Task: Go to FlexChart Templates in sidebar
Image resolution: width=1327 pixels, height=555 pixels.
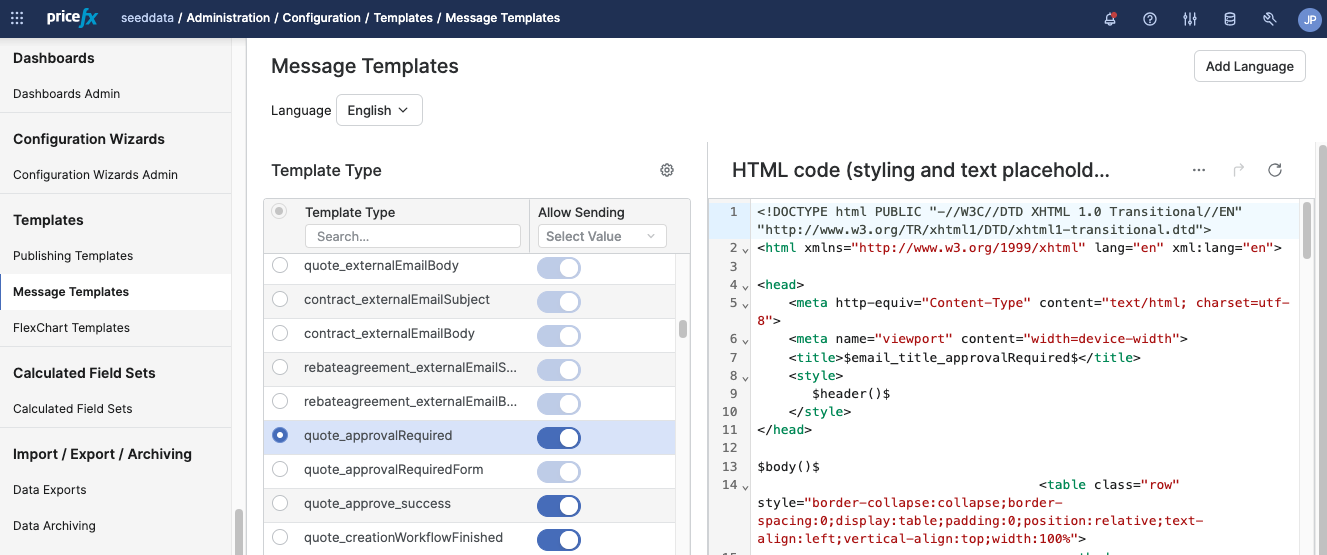Action: (71, 328)
